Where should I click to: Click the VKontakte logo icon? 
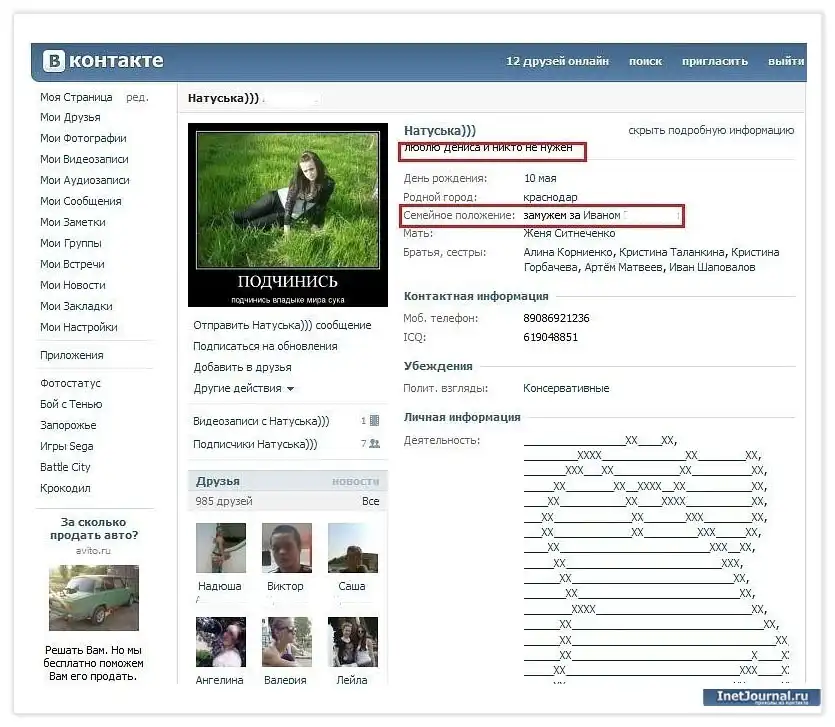[x=54, y=61]
